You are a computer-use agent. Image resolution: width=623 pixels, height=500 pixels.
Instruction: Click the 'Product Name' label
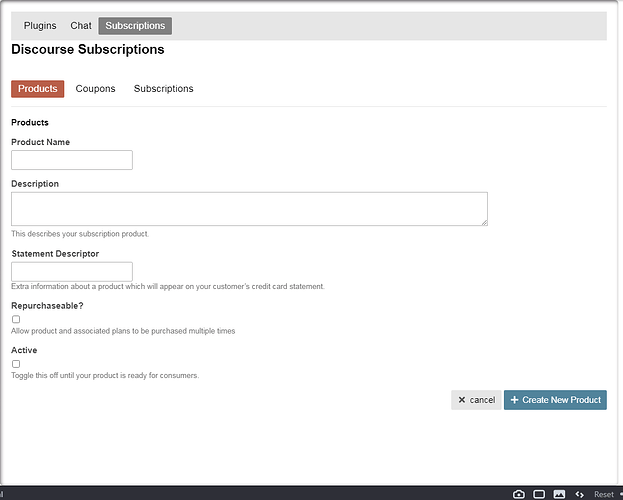click(41, 142)
